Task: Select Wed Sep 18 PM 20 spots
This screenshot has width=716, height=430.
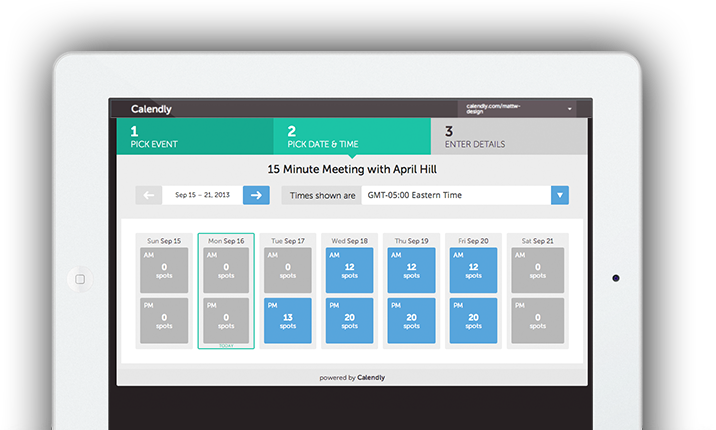Action: pyautogui.click(x=349, y=320)
